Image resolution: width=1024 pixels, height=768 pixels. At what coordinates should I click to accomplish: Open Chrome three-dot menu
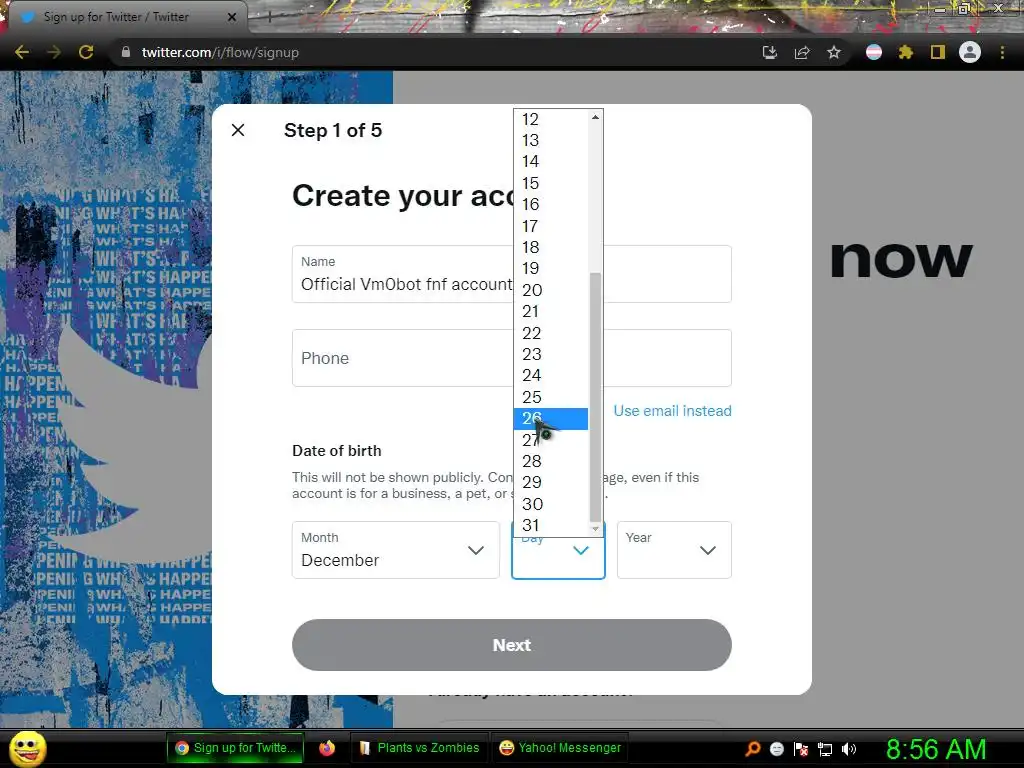[x=1002, y=52]
